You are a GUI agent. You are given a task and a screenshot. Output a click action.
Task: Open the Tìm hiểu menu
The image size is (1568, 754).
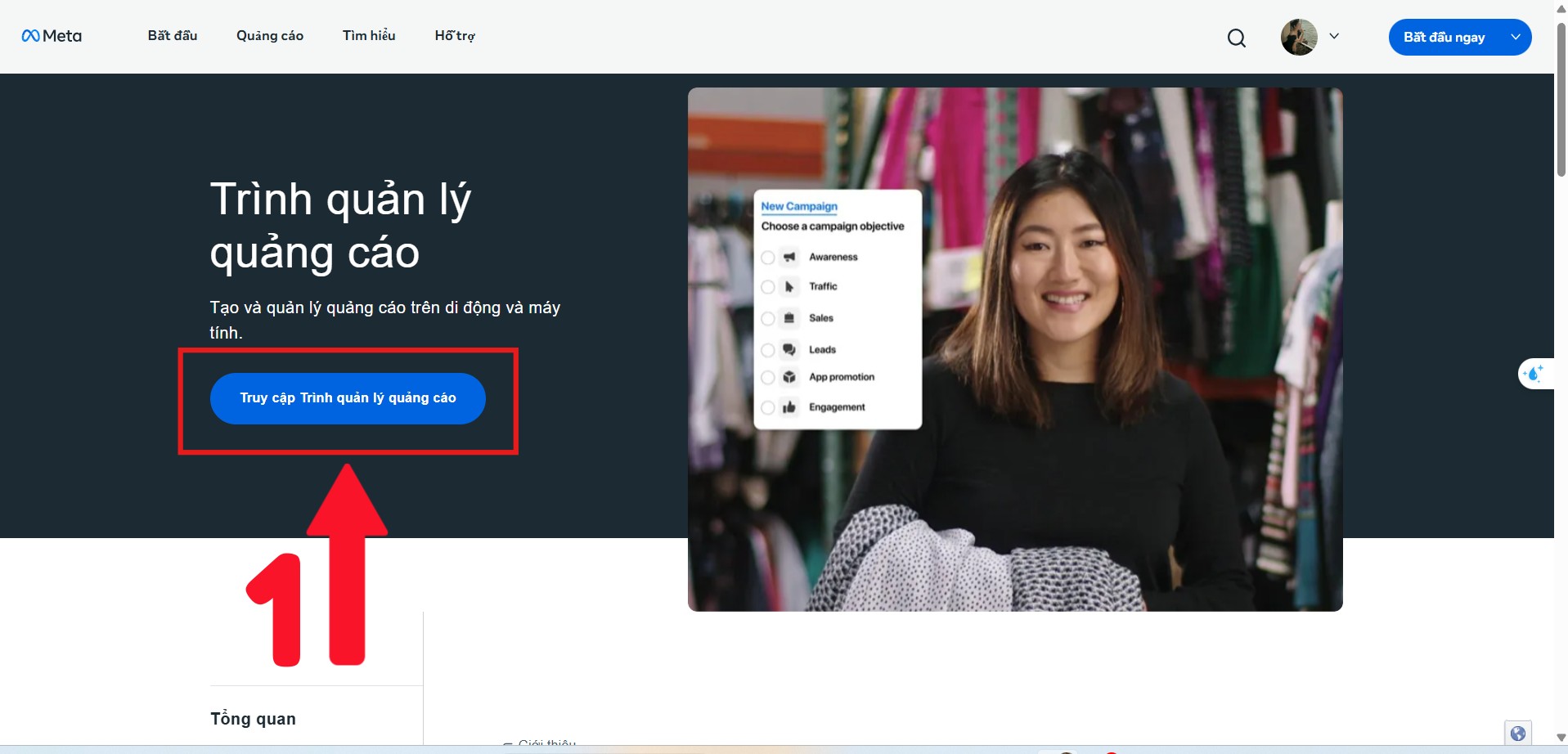tap(369, 36)
